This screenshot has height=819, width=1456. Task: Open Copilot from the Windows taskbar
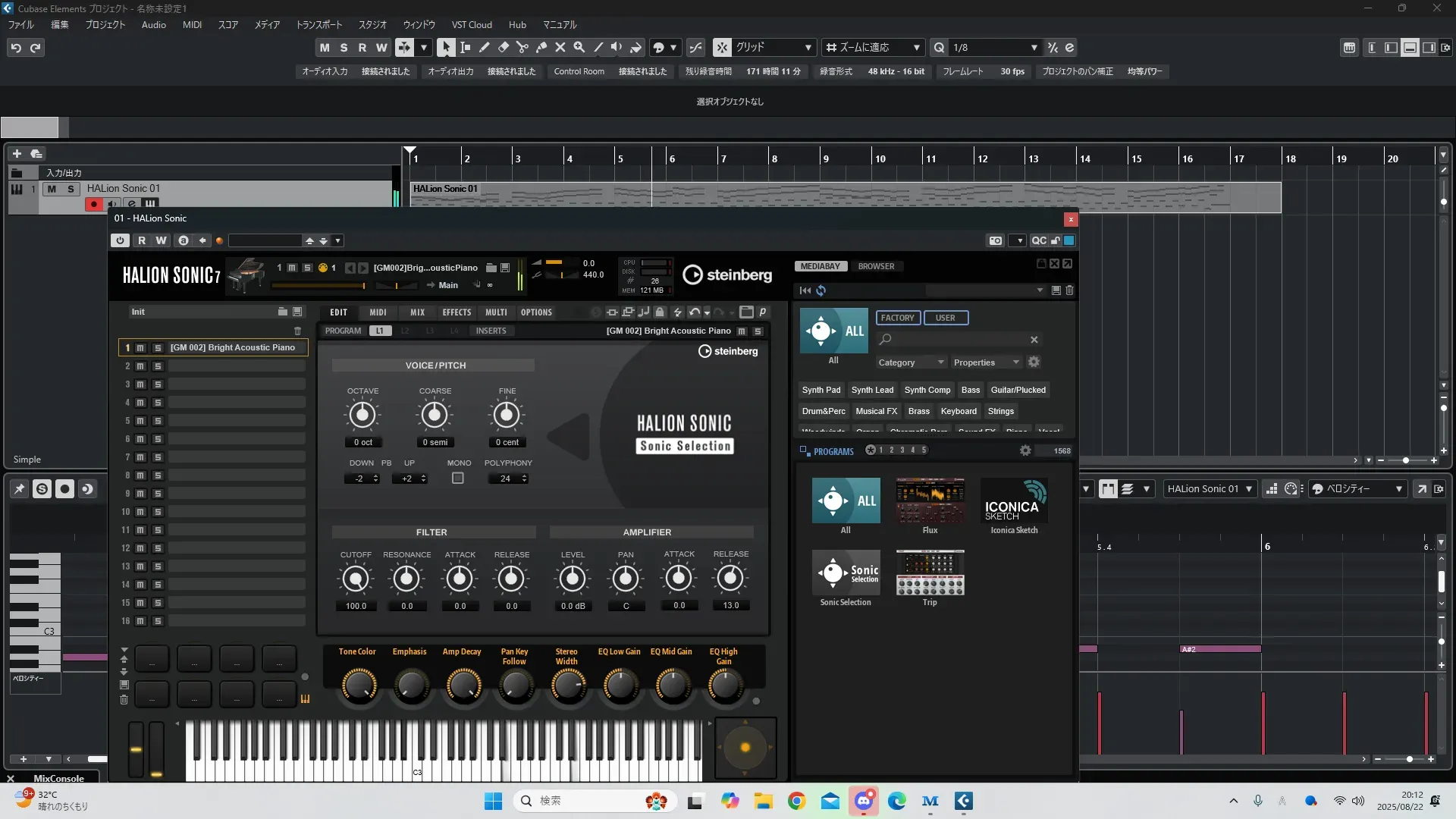[x=730, y=801]
